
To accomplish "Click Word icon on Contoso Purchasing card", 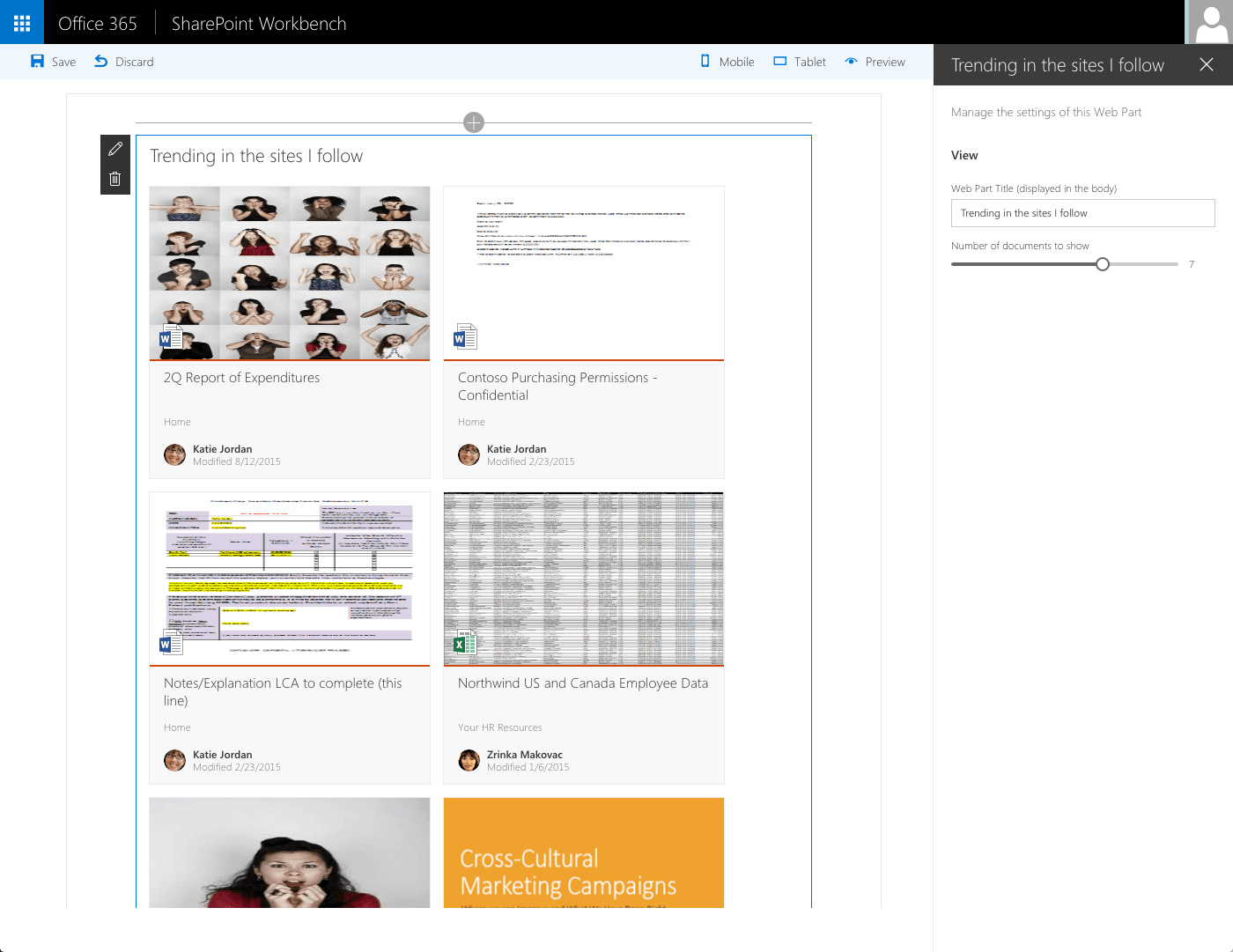I will [465, 336].
